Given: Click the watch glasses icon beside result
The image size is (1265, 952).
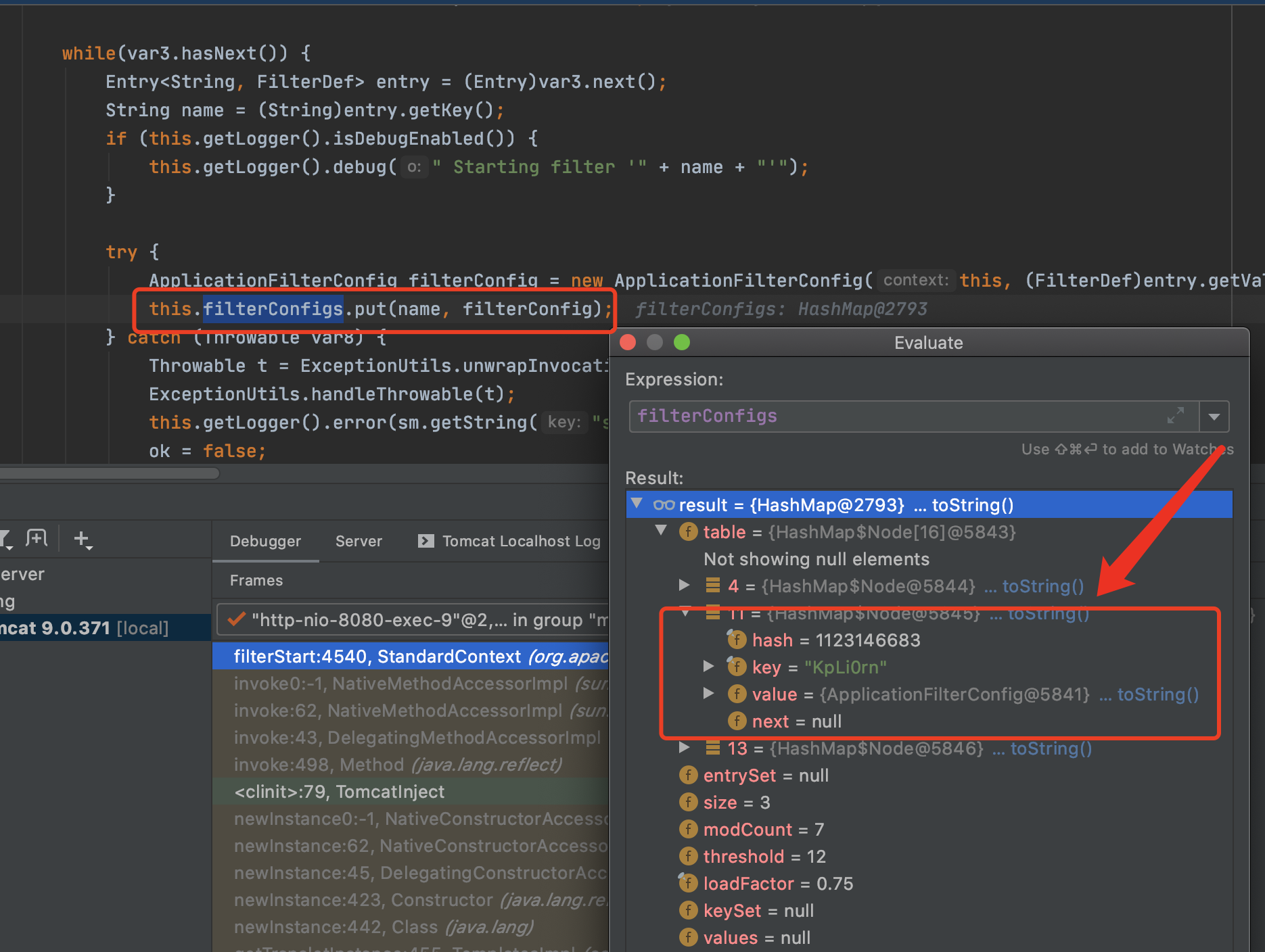Looking at the screenshot, I should tap(664, 505).
